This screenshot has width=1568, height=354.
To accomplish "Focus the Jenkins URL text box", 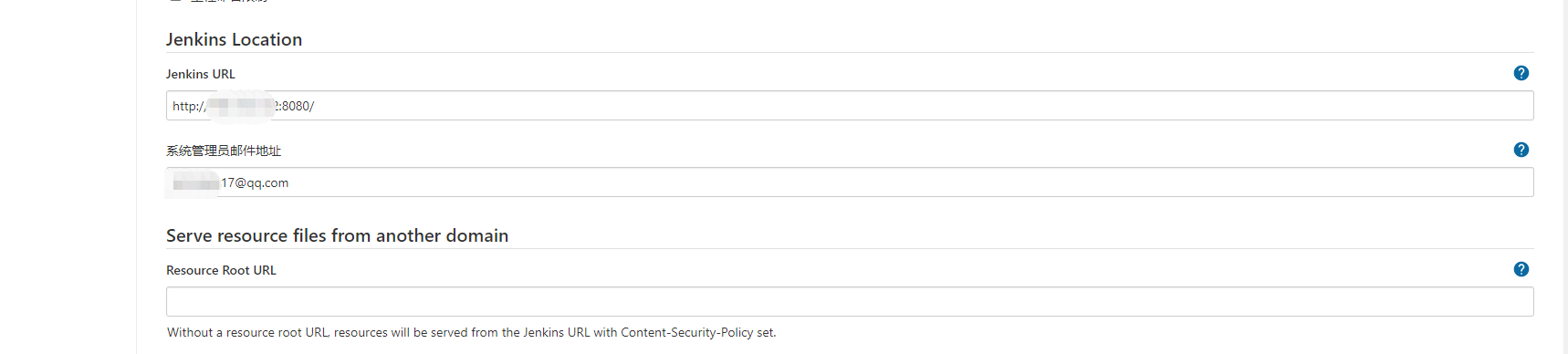I will pyautogui.click(x=850, y=106).
